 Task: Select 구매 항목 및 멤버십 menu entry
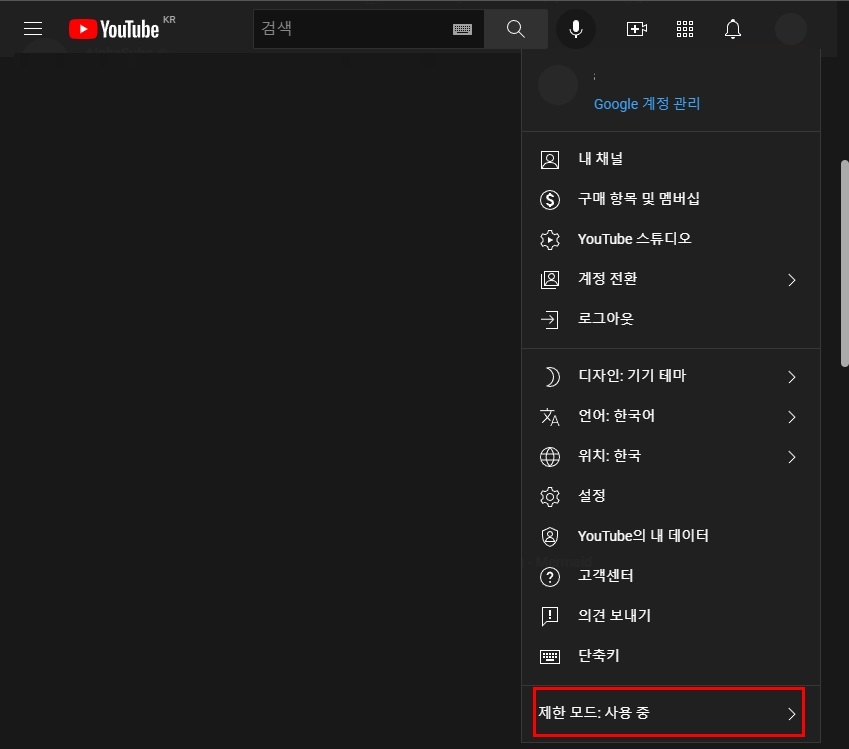click(638, 199)
